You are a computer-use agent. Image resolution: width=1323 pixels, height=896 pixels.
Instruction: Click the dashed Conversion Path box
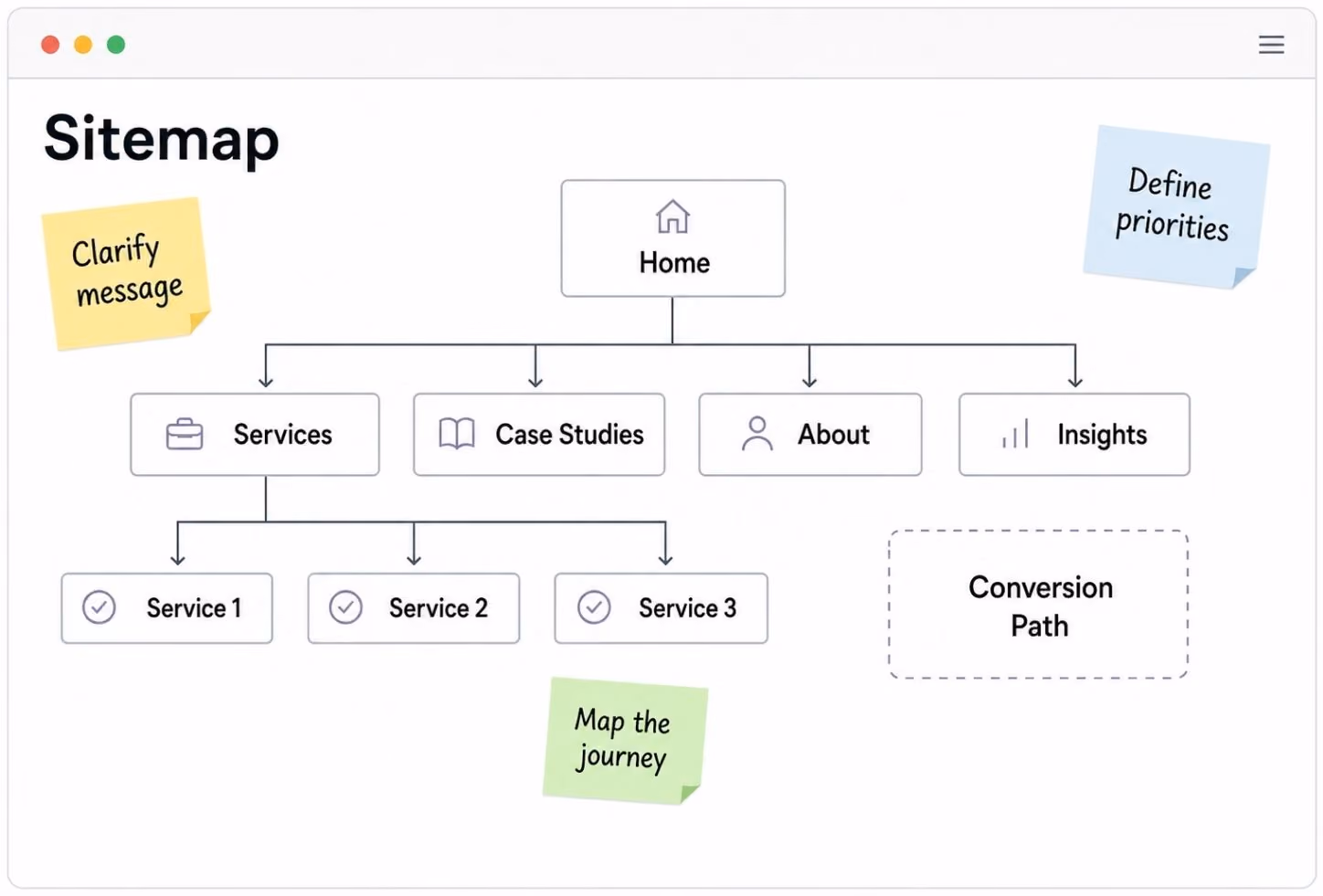click(x=1039, y=605)
